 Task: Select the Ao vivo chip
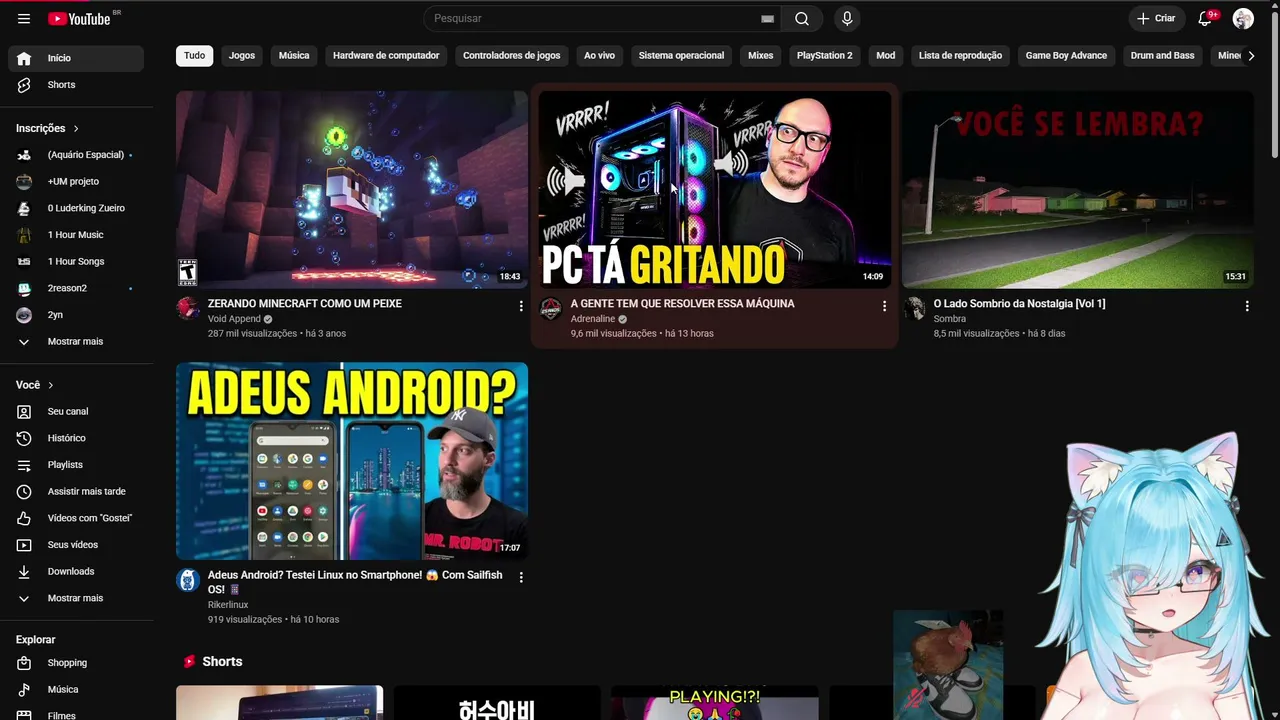point(600,56)
